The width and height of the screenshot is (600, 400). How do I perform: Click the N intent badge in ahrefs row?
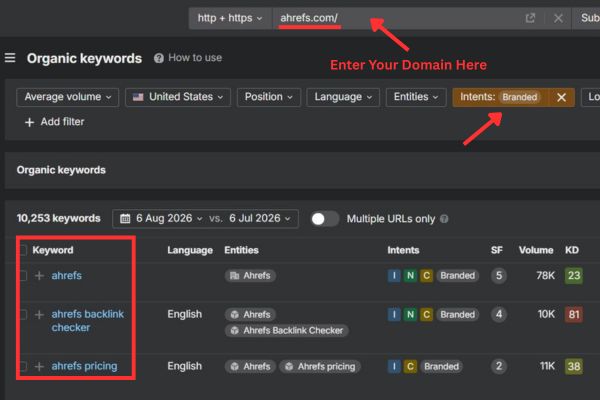pos(410,276)
